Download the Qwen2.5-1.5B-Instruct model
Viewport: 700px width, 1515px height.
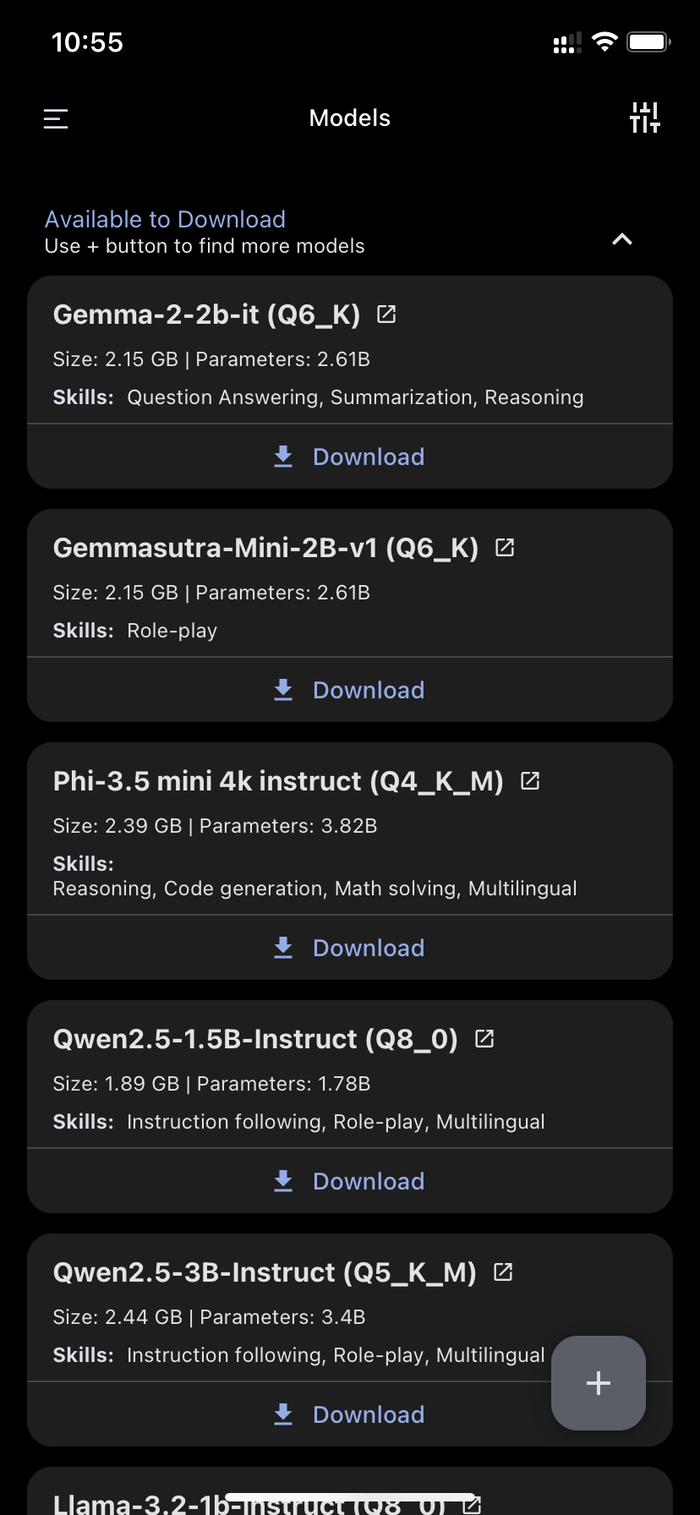(349, 1181)
